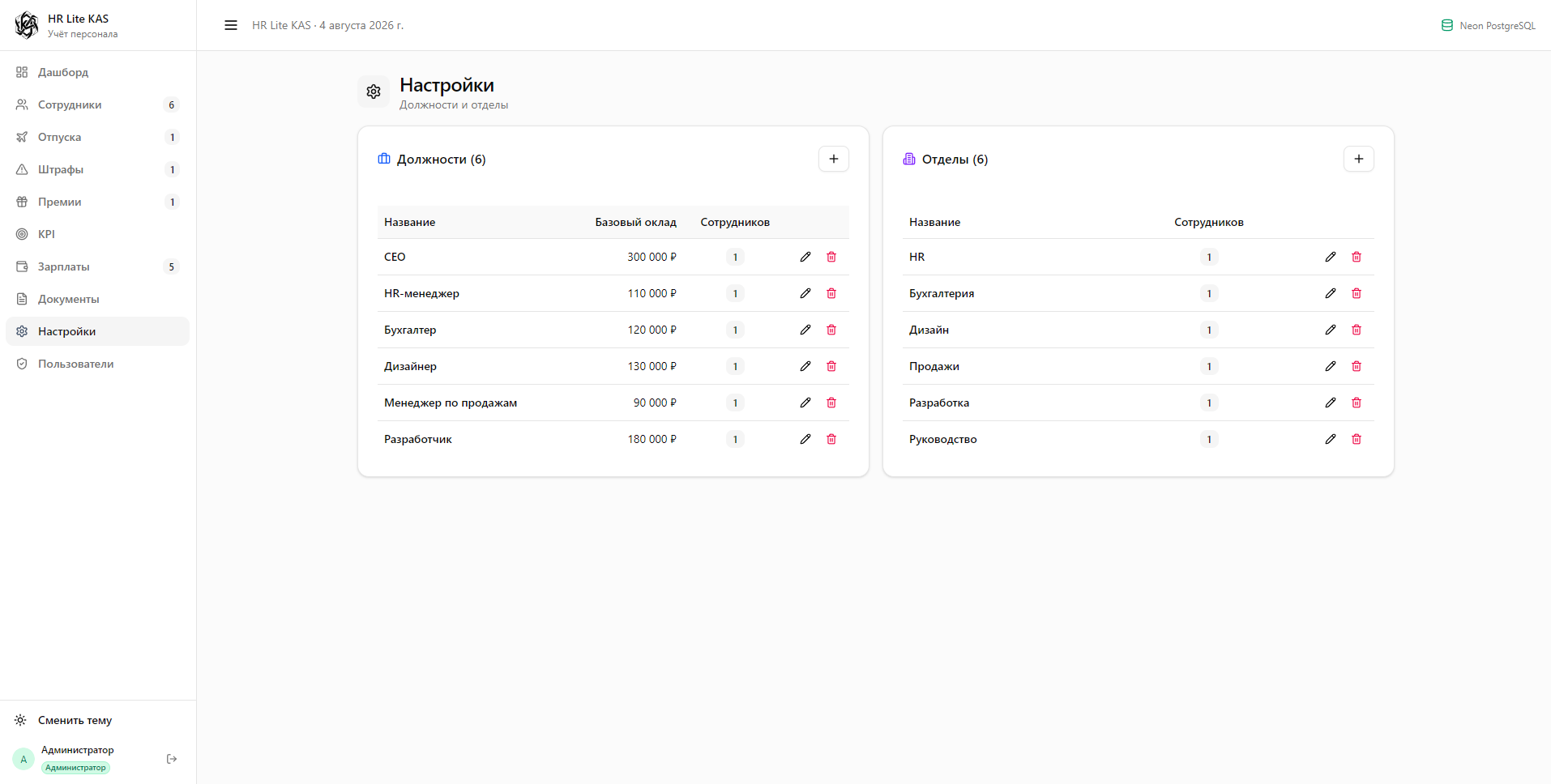Delete the Дизайнер position
Screen dimensions: 1551x784
coord(831,366)
